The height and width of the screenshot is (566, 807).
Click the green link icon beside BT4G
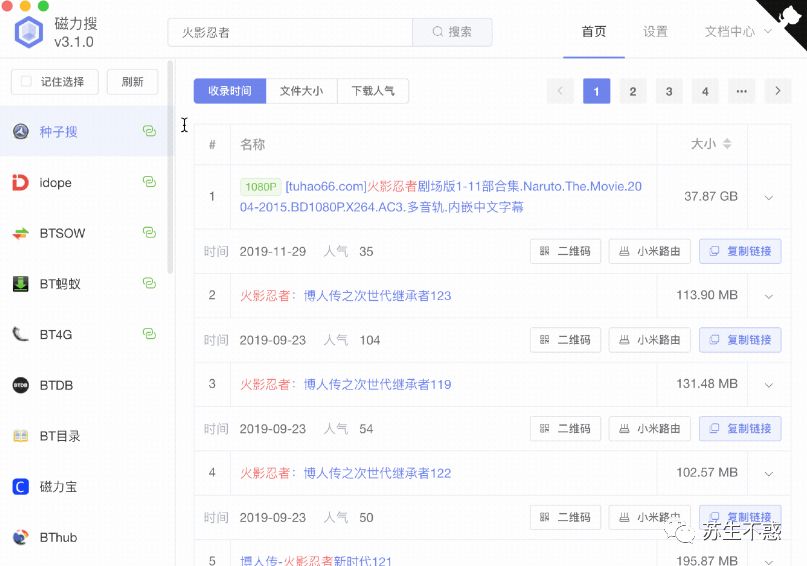(149, 334)
